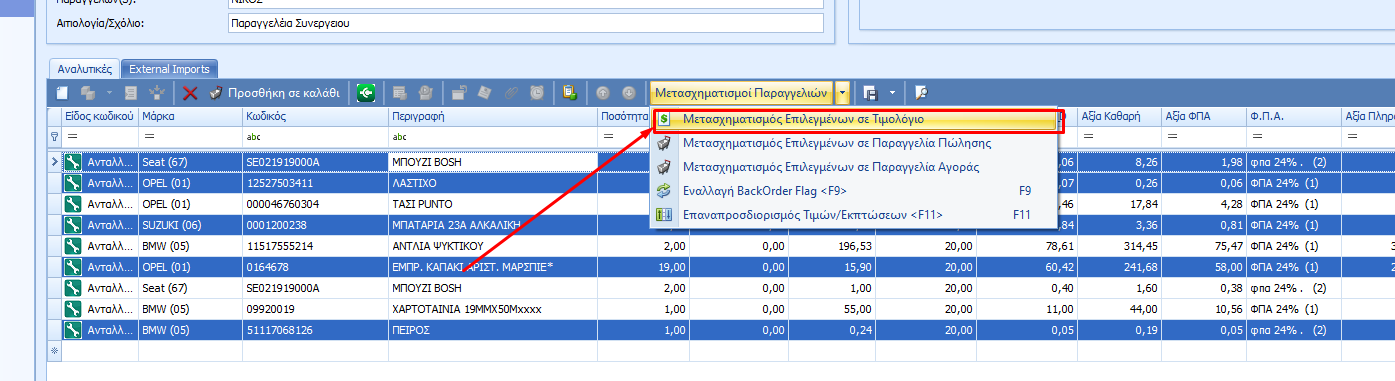Screen dimensions: 1395x381
Task: Click the red X delete icon
Action: (x=190, y=93)
